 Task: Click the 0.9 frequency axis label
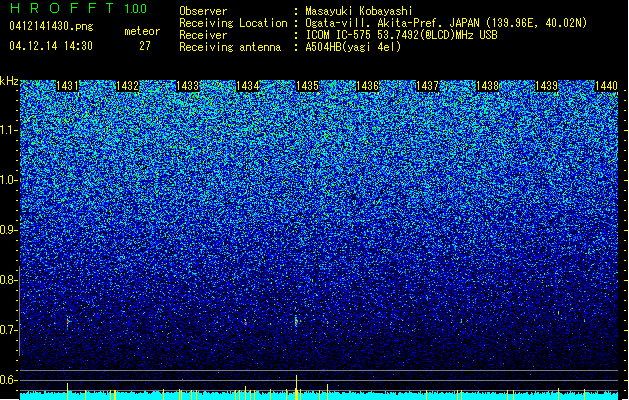(x=9, y=230)
